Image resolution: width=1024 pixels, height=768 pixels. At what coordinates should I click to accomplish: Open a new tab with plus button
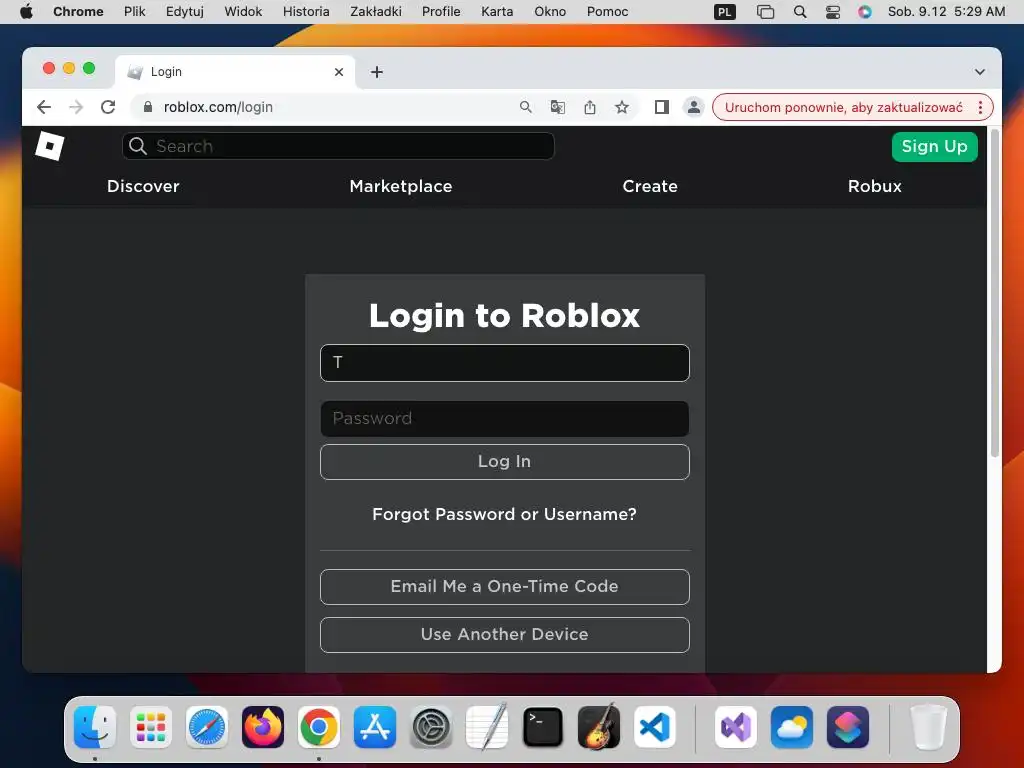click(x=377, y=72)
